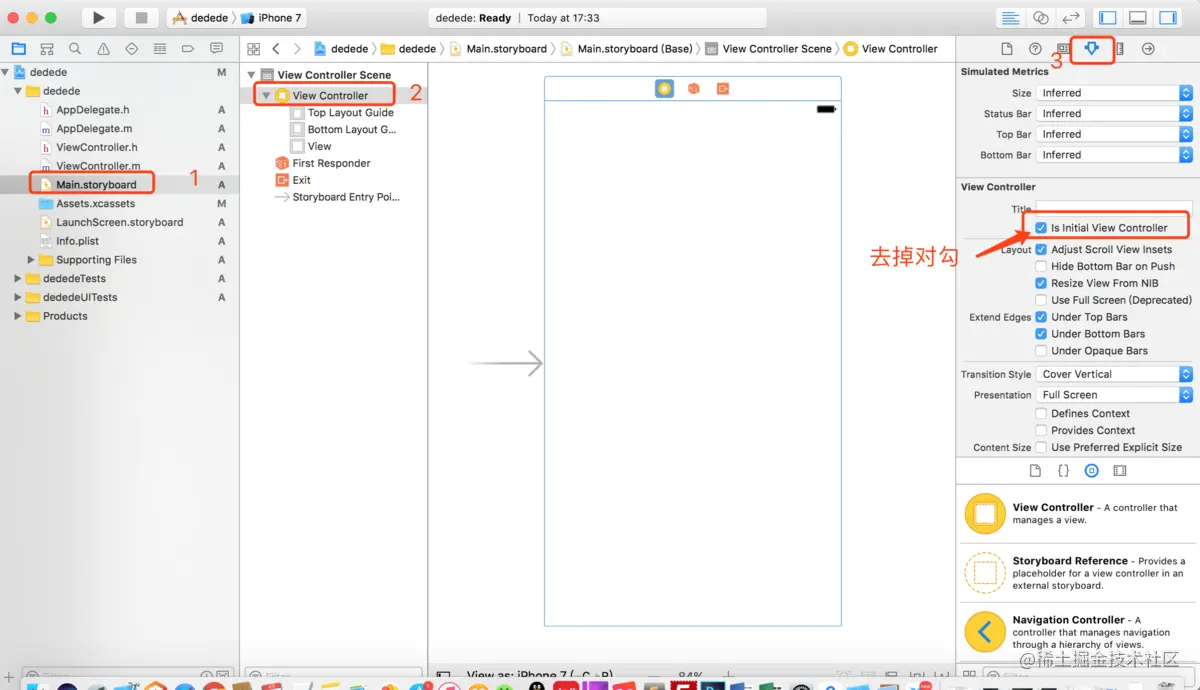Screen dimensions: 1200x690
Task: Toggle the utilities pane
Action: [1167, 18]
